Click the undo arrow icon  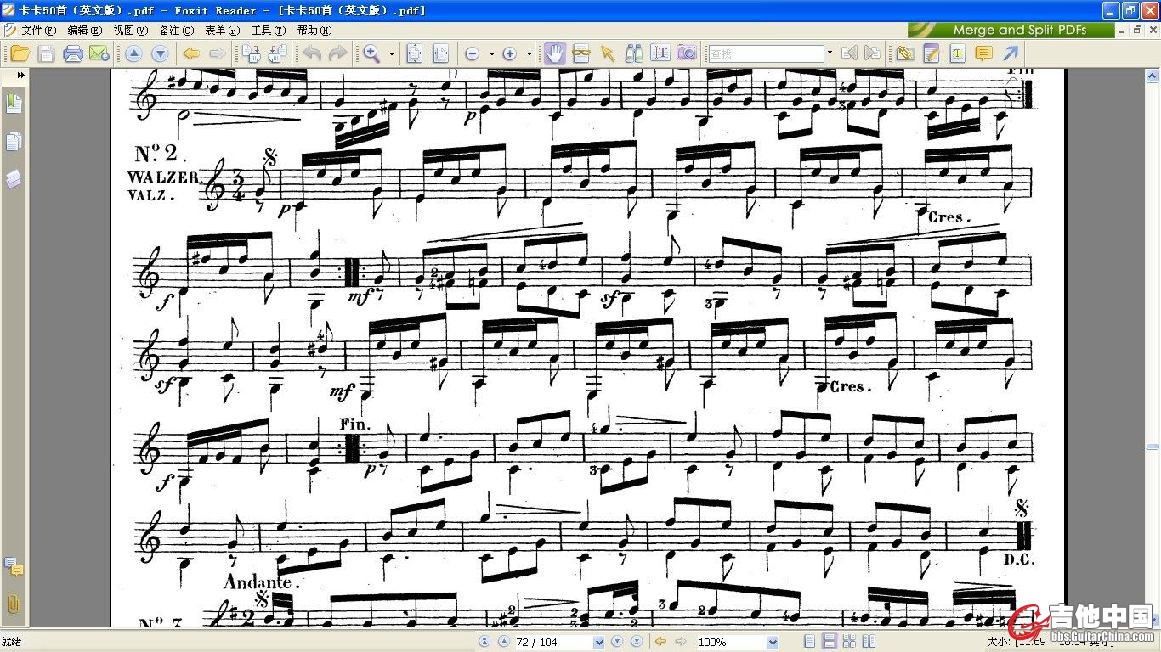click(x=312, y=53)
